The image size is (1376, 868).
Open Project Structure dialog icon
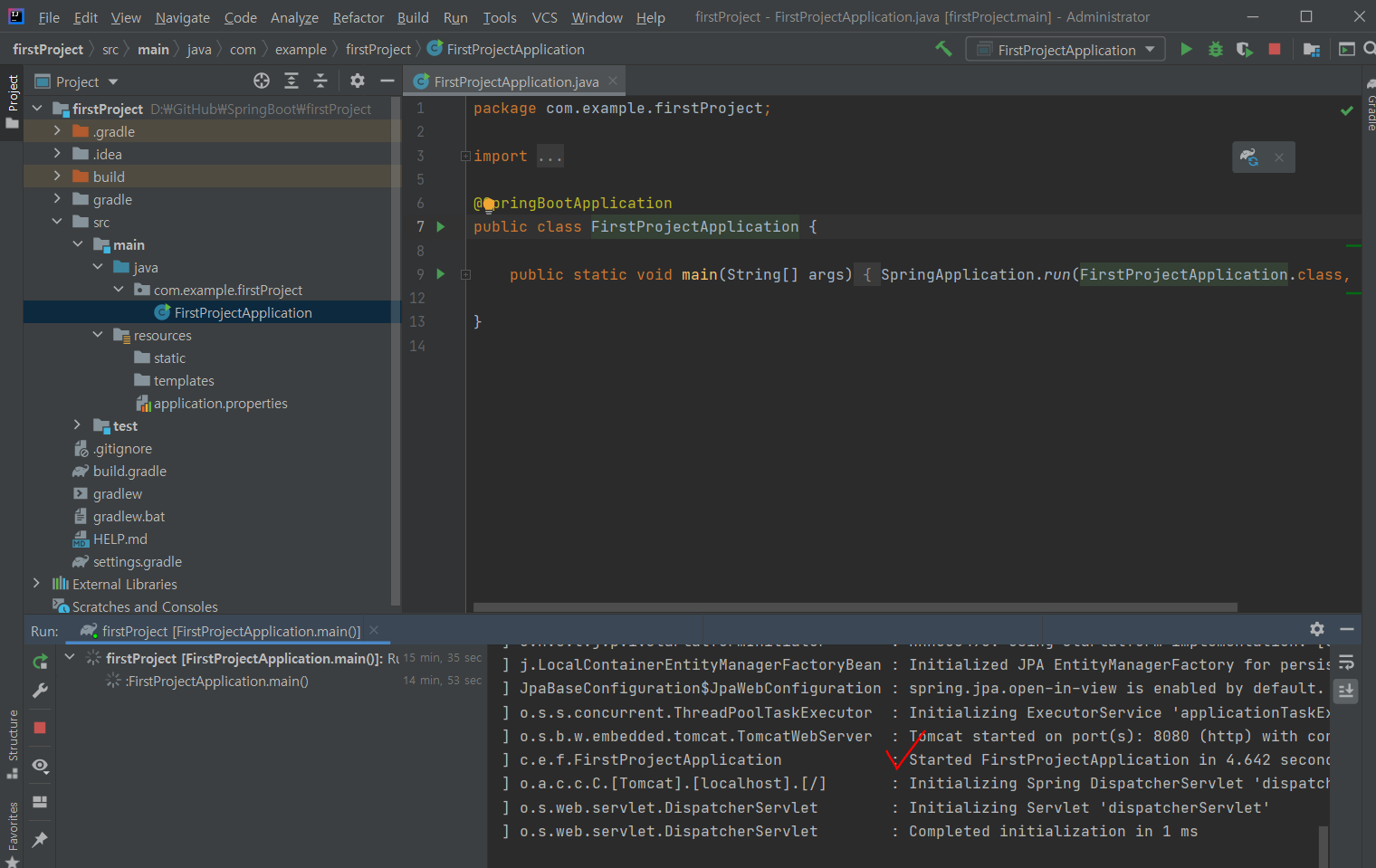(x=1311, y=49)
